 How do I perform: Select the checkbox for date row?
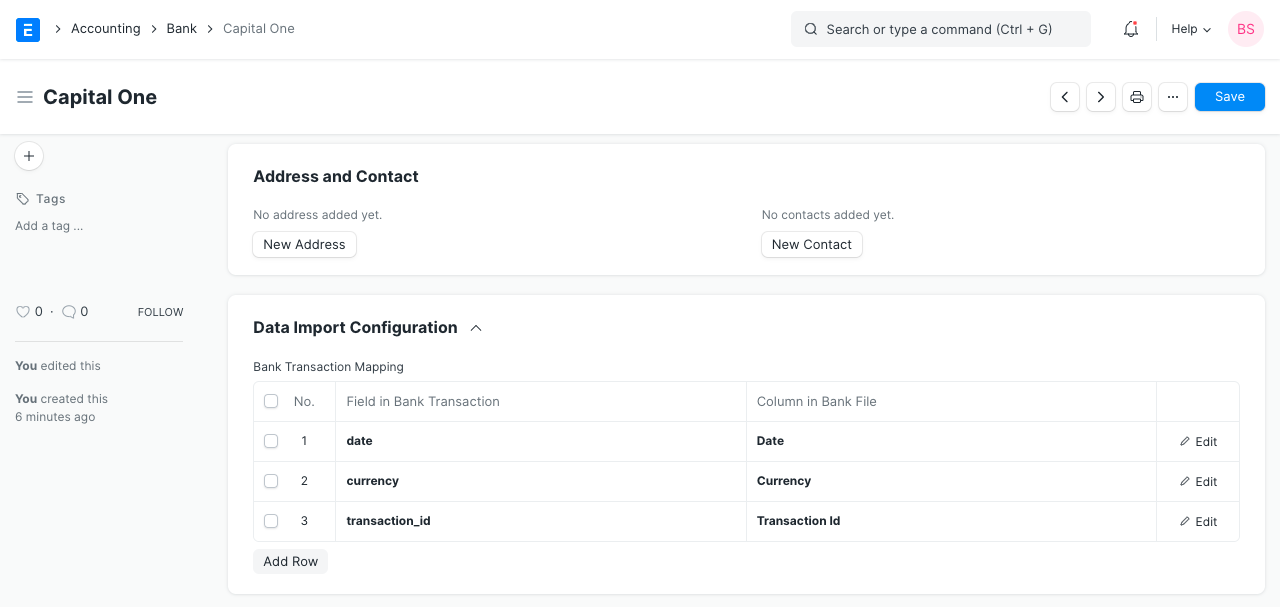271,441
